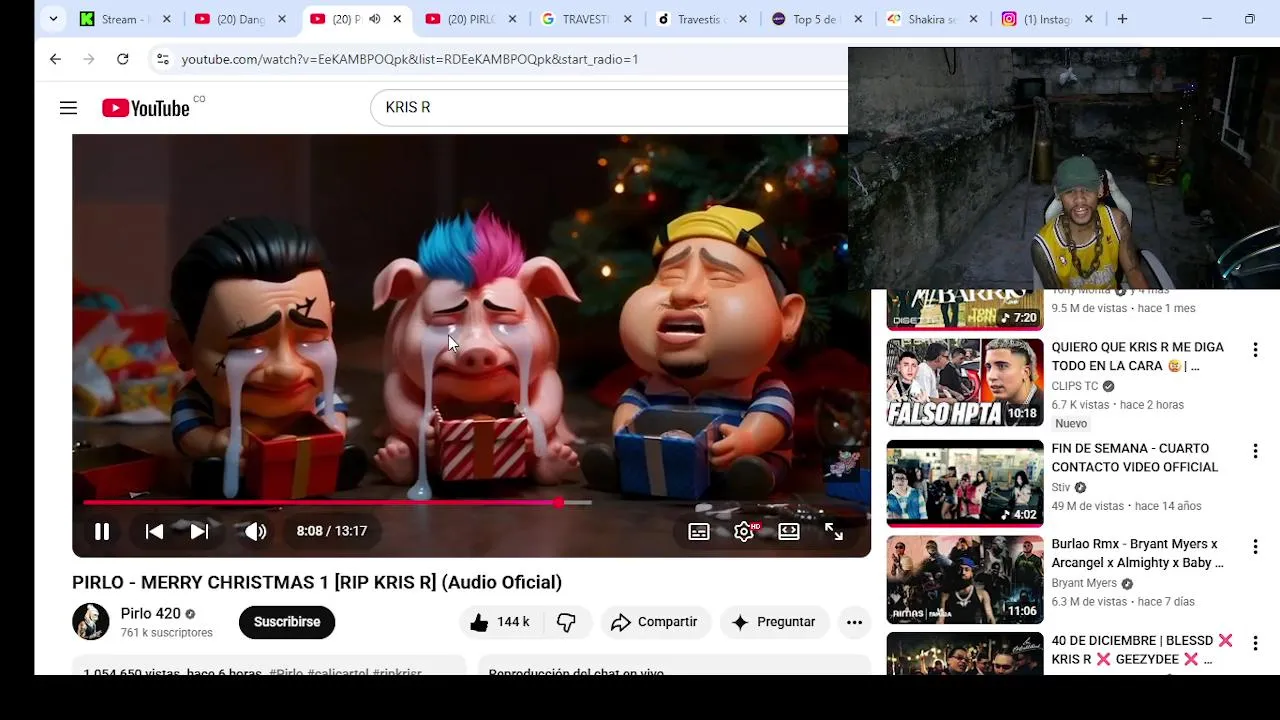The width and height of the screenshot is (1280, 720).
Task: Like the video with 144 k likes
Action: [x=502, y=622]
